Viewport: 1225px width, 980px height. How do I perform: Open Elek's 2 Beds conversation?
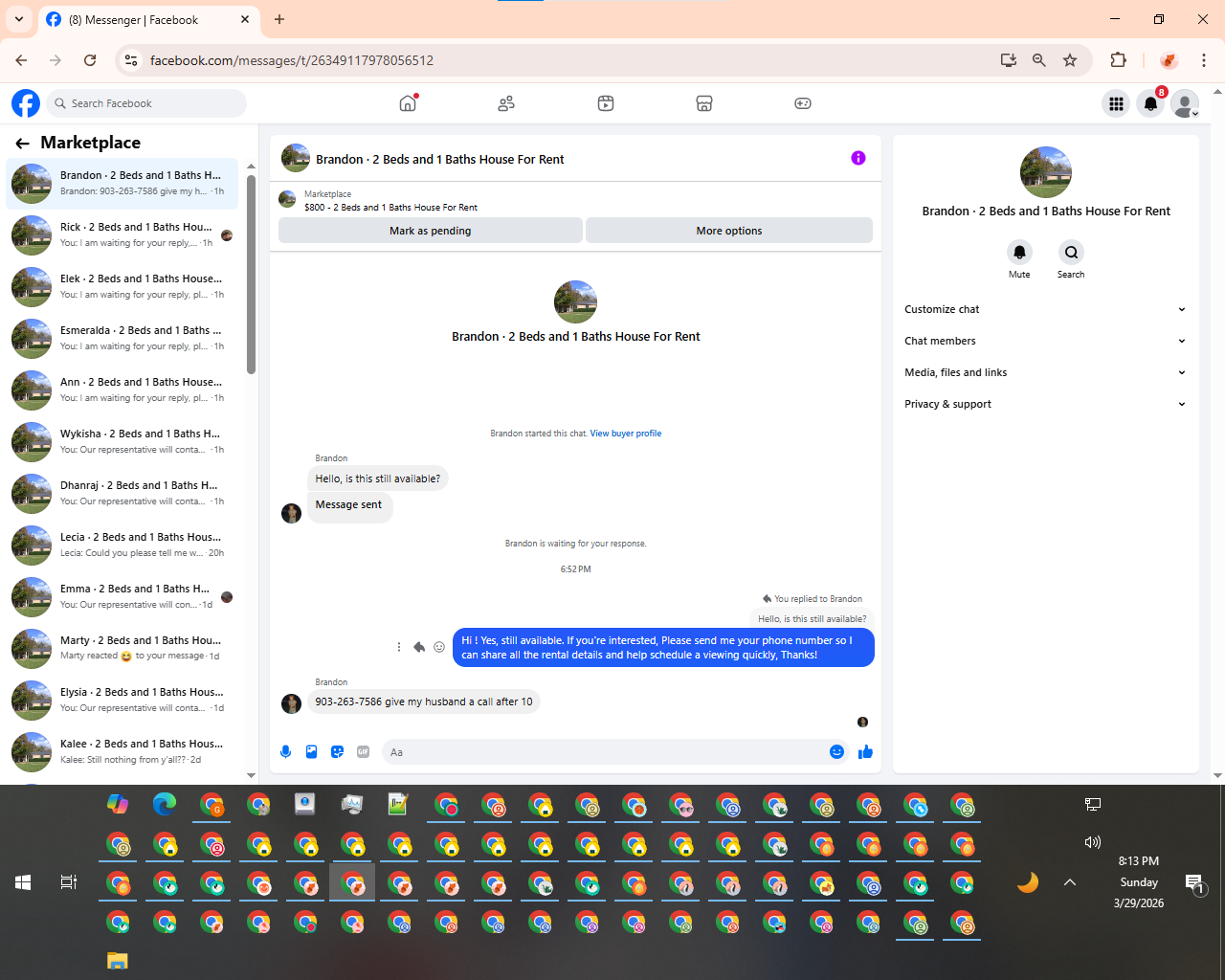tap(122, 287)
